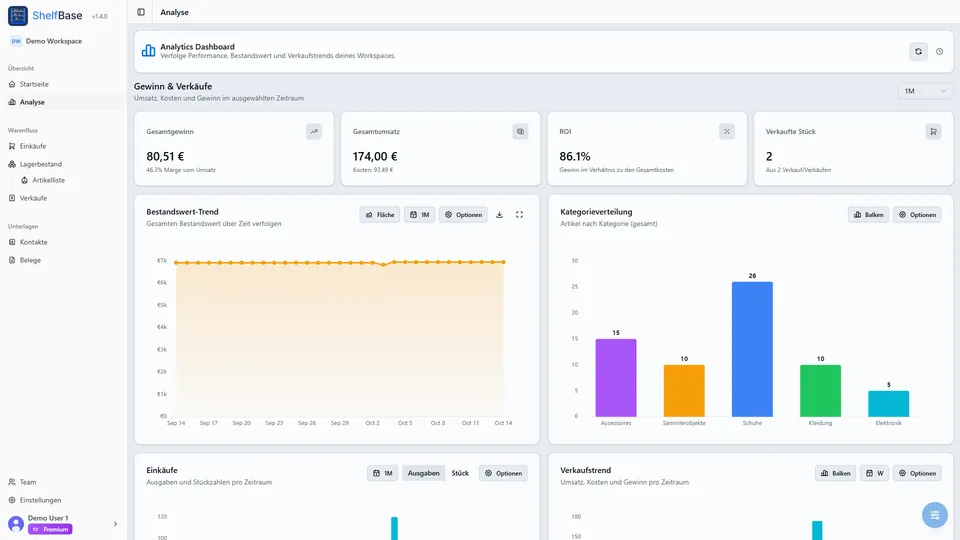960x540 pixels.
Task: Expand the Demo User 1 account menu
Action: tap(115, 524)
